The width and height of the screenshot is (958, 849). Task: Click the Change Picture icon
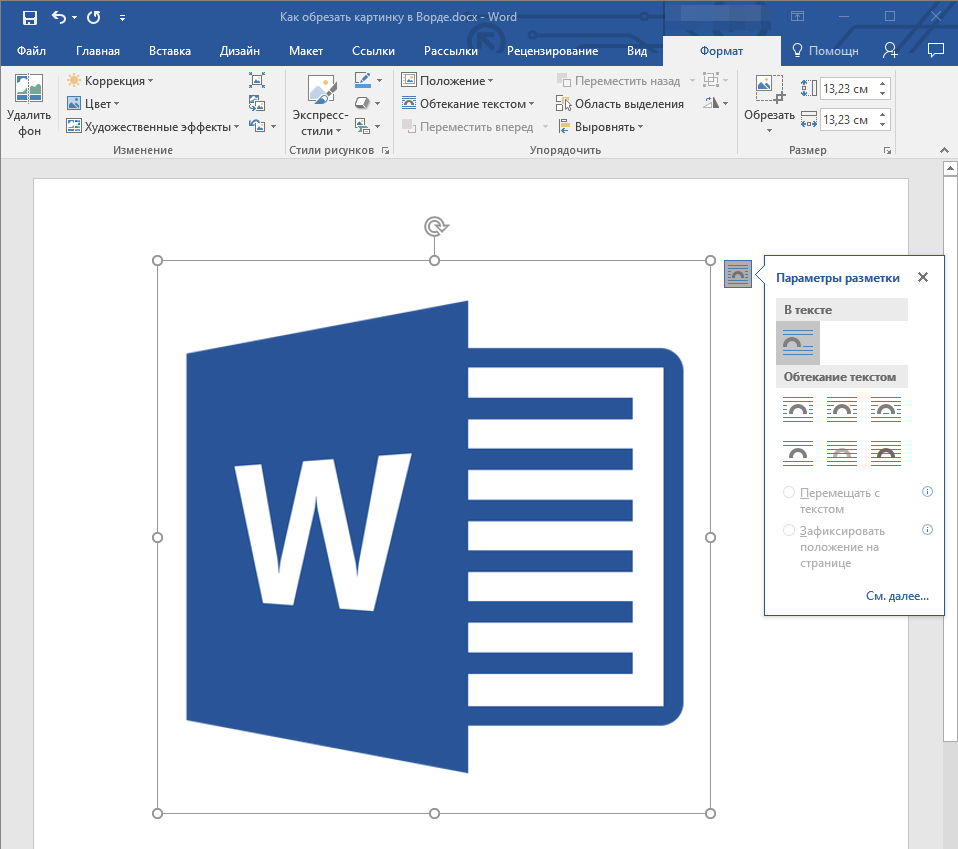(257, 103)
